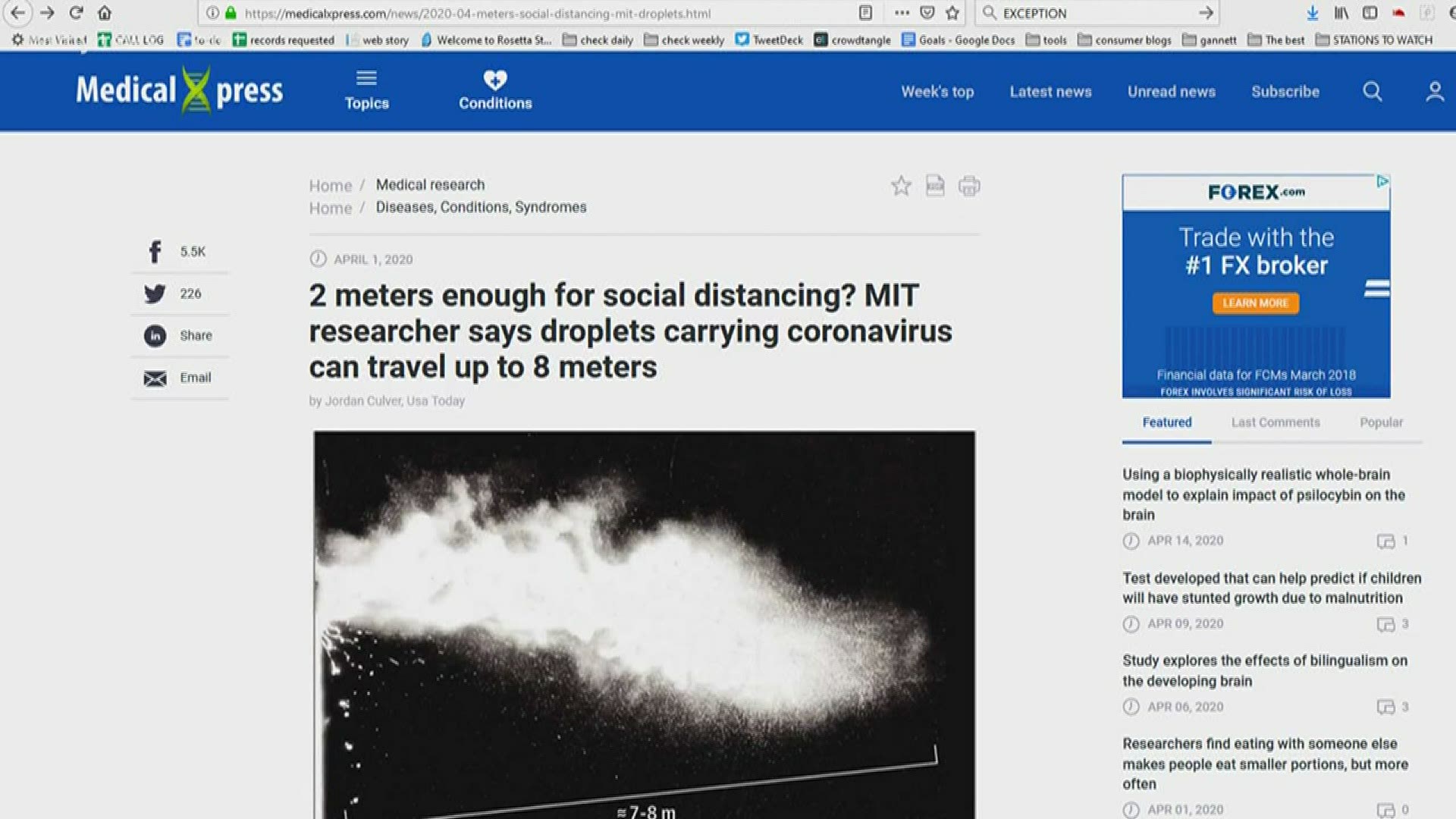Open web story bookmark
The width and height of the screenshot is (1456, 819).
click(377, 40)
